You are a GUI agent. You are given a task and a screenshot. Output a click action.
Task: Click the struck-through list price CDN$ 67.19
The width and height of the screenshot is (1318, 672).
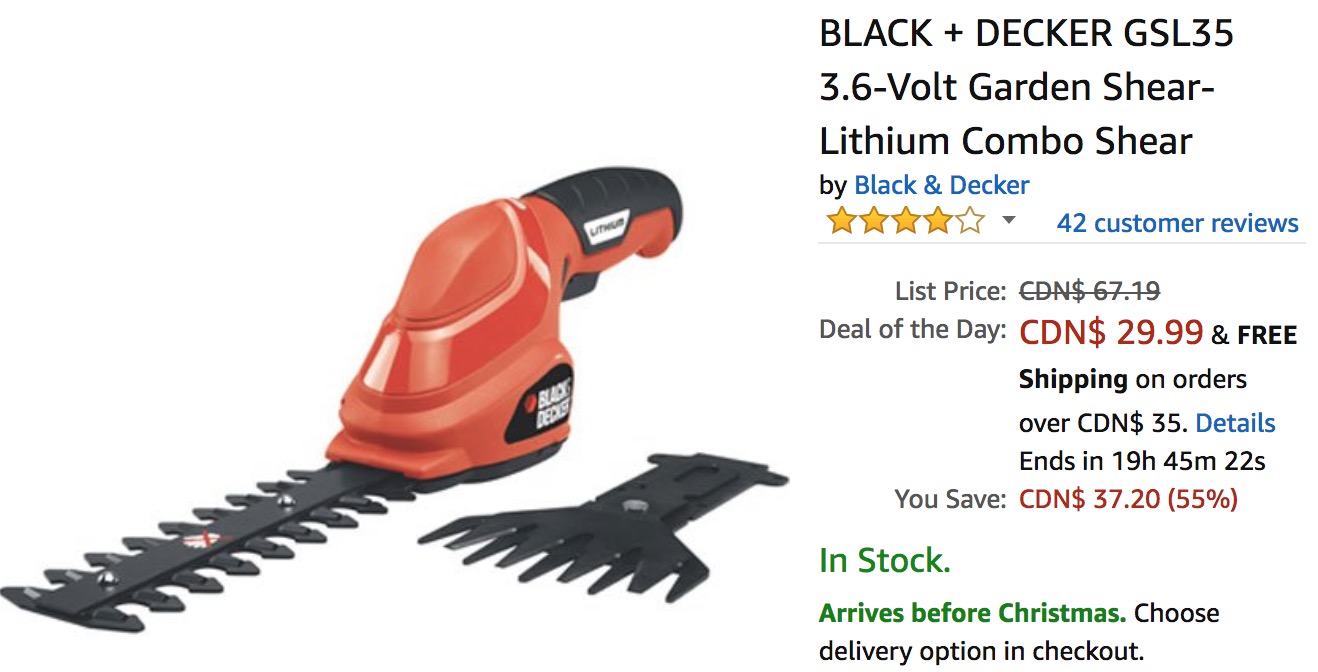click(1089, 291)
